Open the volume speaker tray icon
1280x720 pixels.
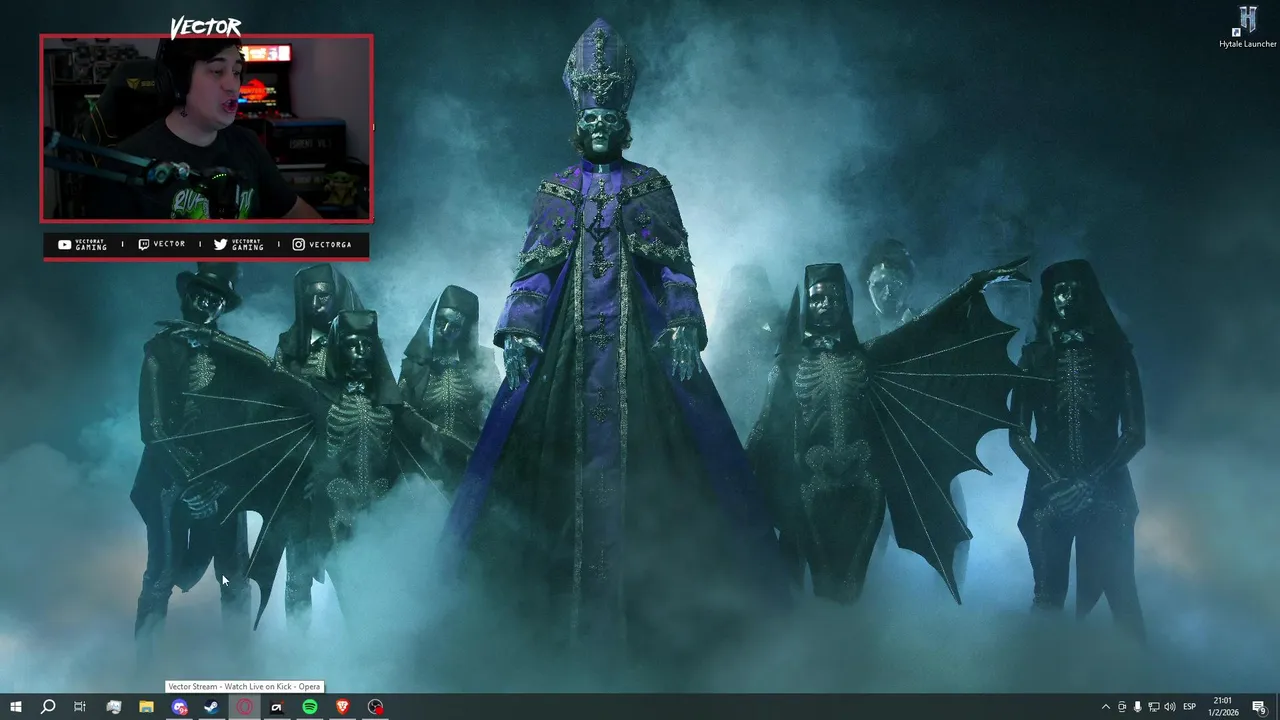1170,707
